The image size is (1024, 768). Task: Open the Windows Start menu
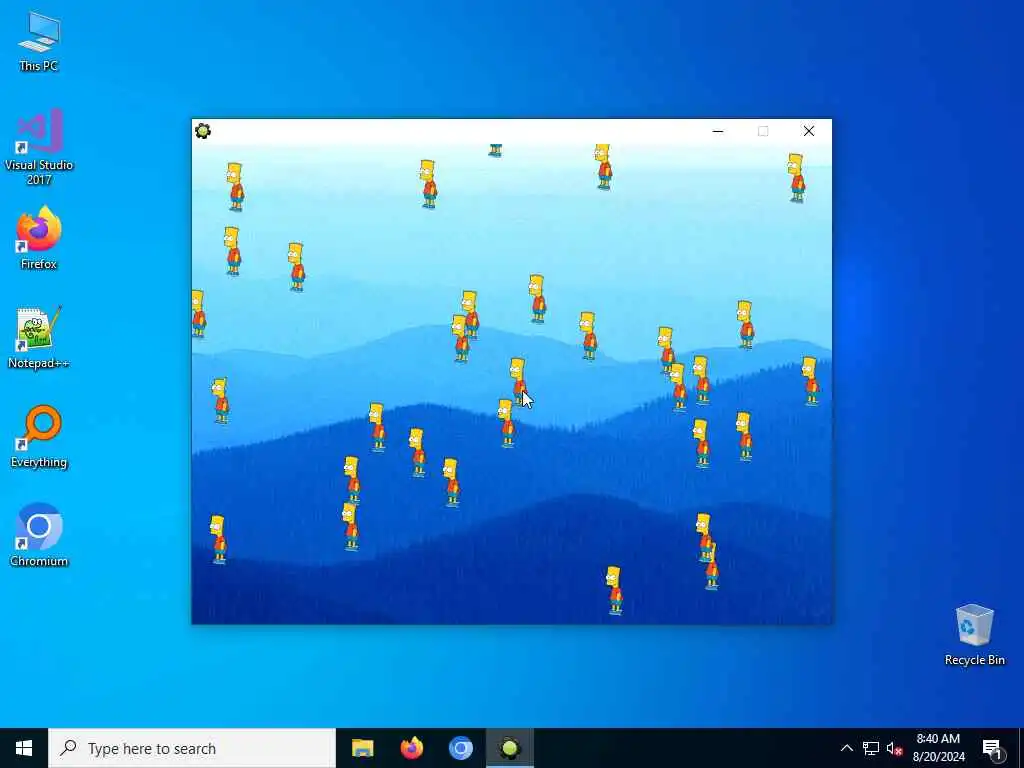click(x=24, y=748)
